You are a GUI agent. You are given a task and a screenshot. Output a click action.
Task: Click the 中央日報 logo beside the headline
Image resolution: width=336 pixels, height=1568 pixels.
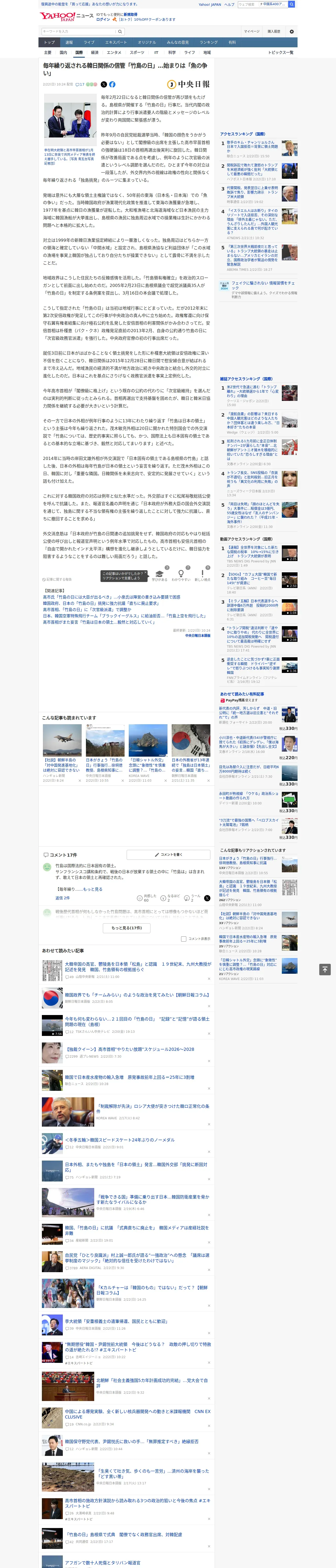coord(188,85)
